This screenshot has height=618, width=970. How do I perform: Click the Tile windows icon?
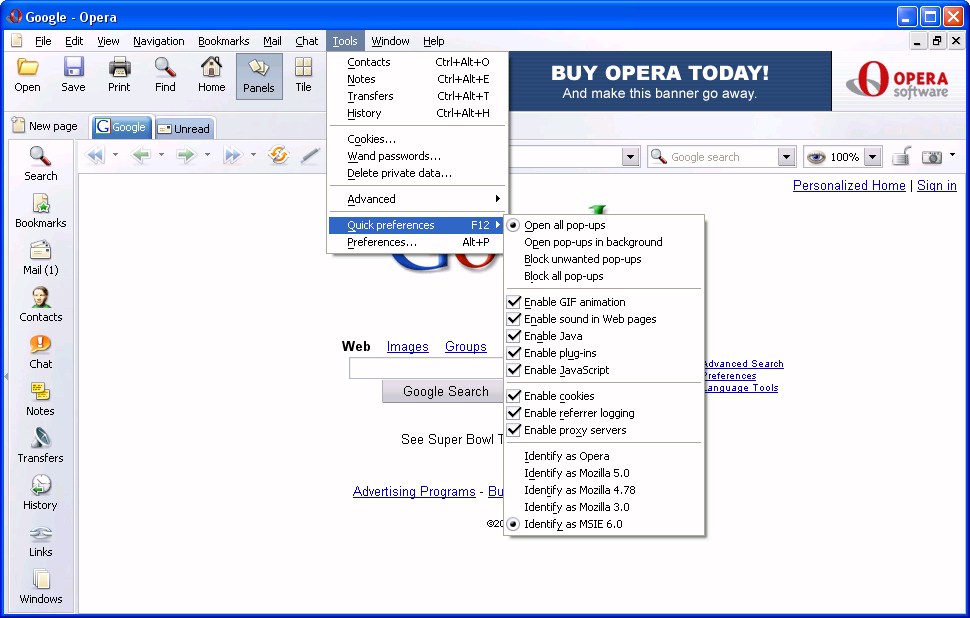coord(303,75)
